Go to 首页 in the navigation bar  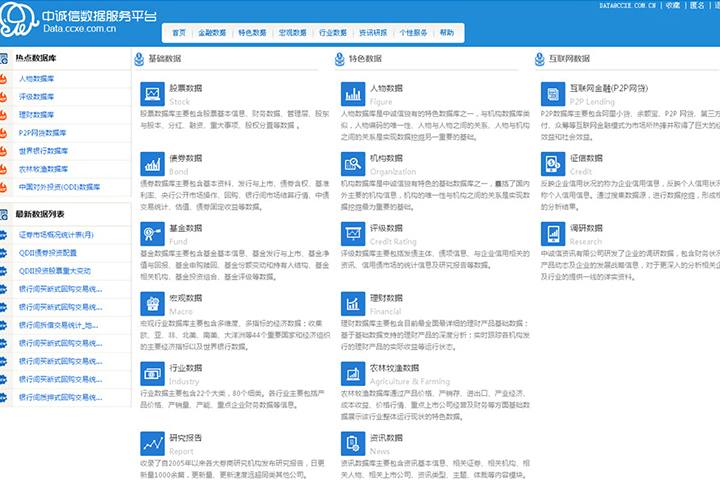(x=179, y=33)
